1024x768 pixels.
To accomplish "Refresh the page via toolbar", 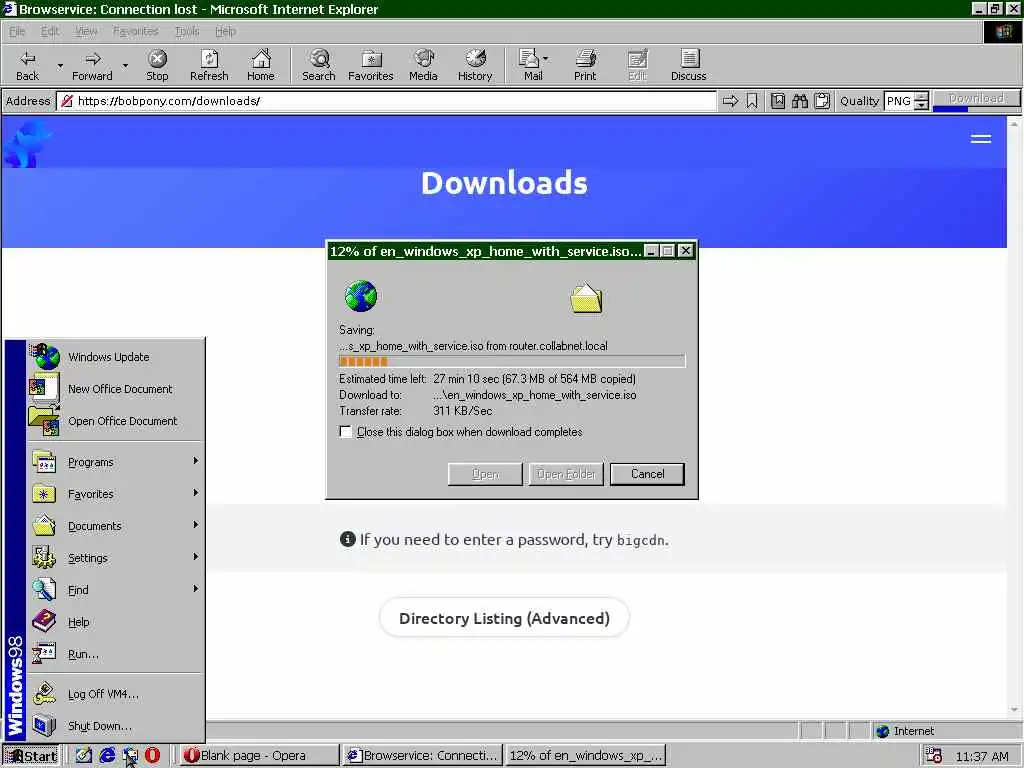I will click(209, 65).
